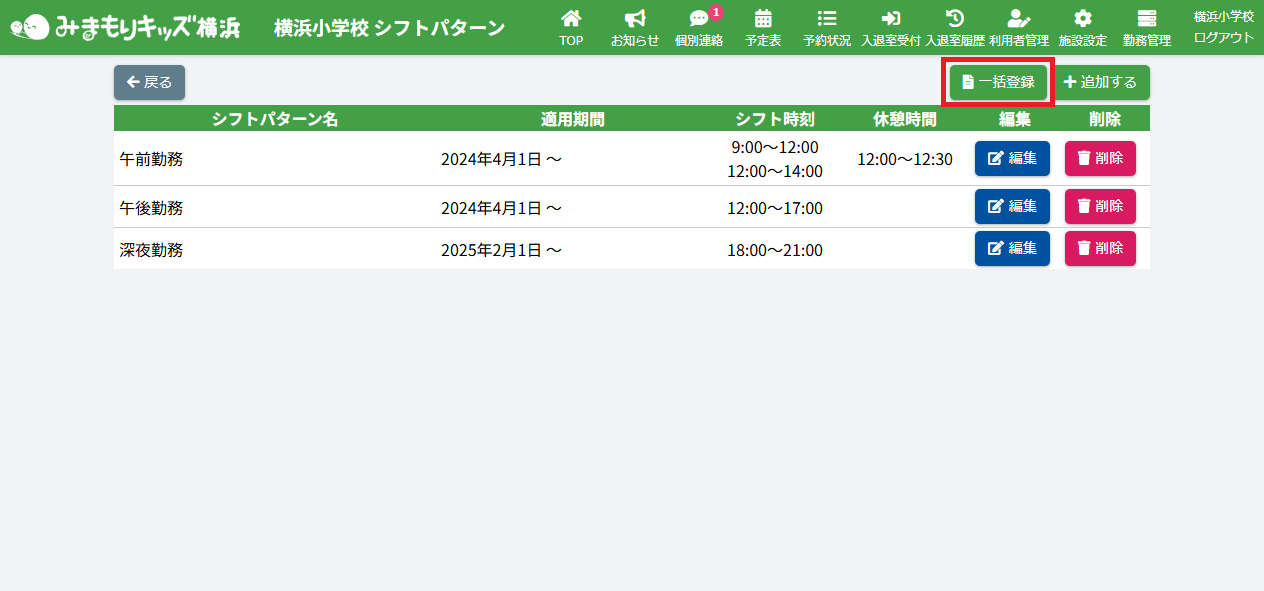Edit the 午前勤務 shift pattern
The width and height of the screenshot is (1264, 591).
pyautogui.click(x=1012, y=158)
